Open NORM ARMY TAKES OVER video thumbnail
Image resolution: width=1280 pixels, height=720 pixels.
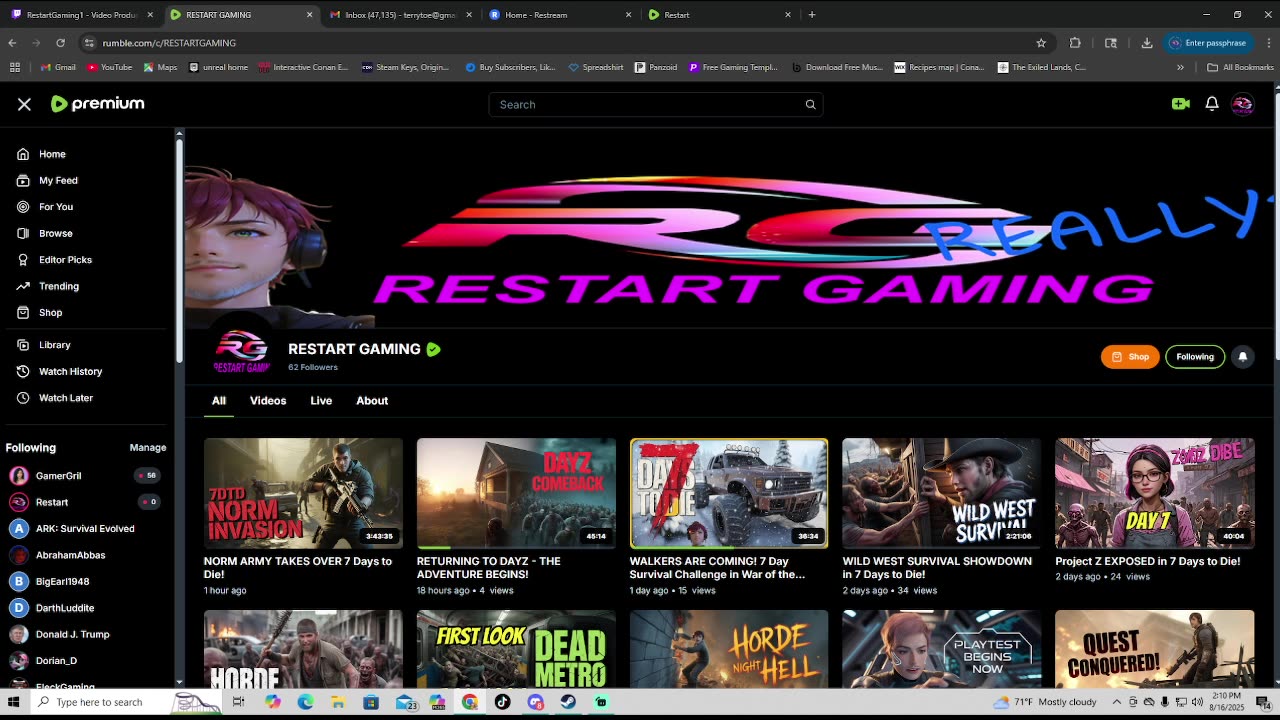[303, 493]
